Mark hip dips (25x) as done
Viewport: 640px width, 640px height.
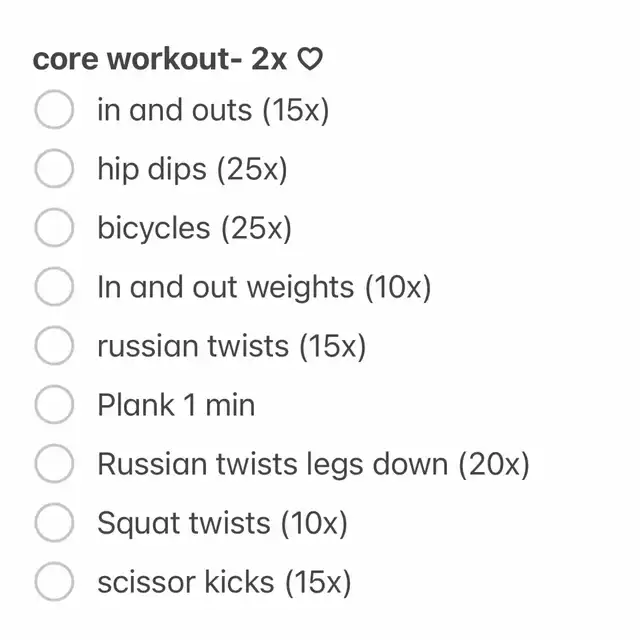point(54,170)
